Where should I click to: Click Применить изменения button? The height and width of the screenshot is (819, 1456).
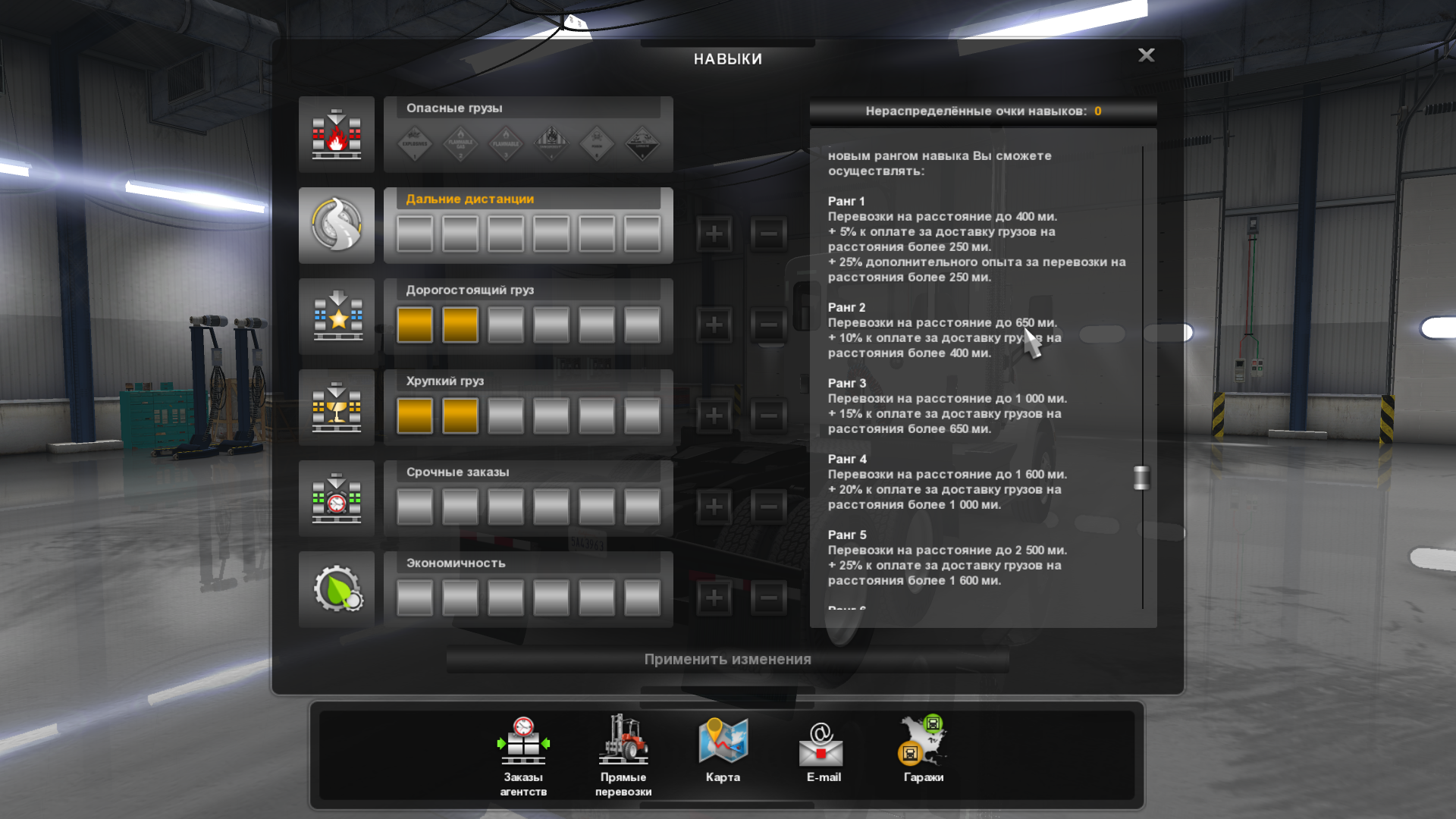coord(727,660)
